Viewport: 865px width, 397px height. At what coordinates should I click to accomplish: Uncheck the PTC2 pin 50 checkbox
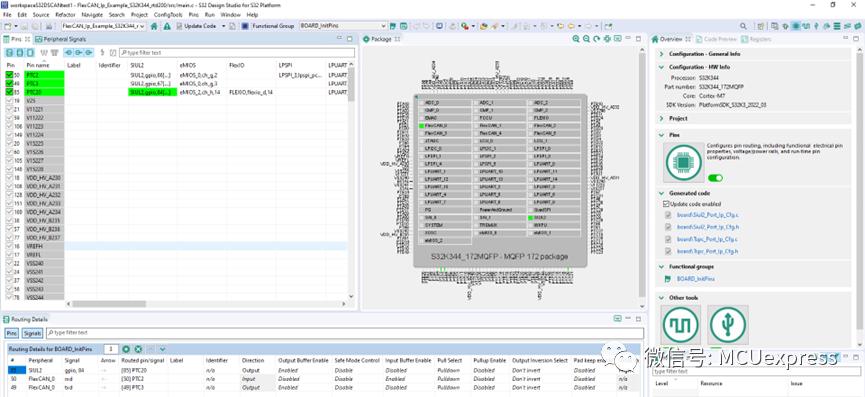(x=9, y=74)
